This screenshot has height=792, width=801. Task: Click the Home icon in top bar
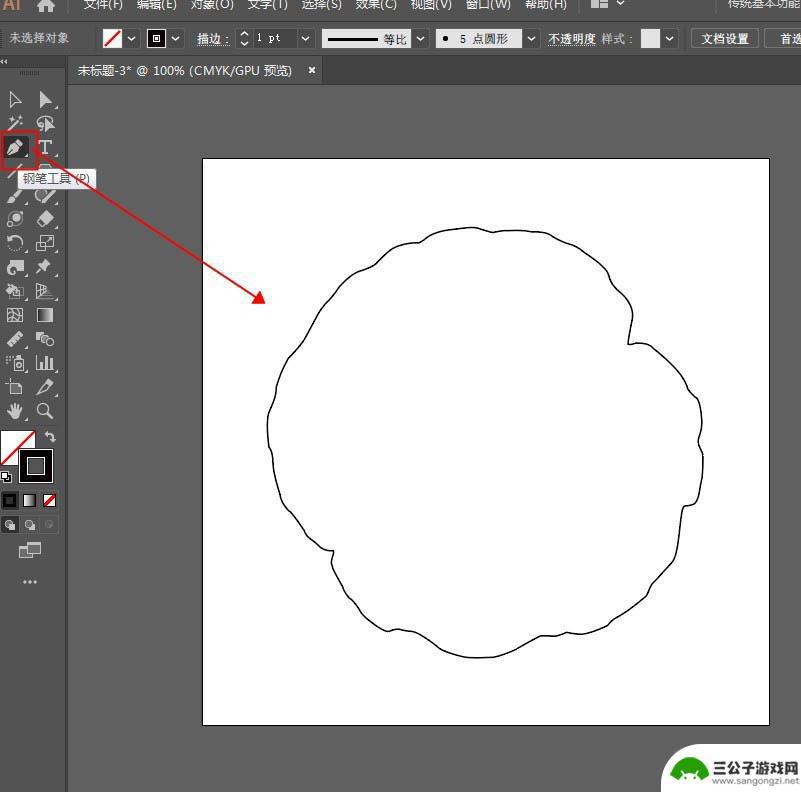[x=45, y=6]
